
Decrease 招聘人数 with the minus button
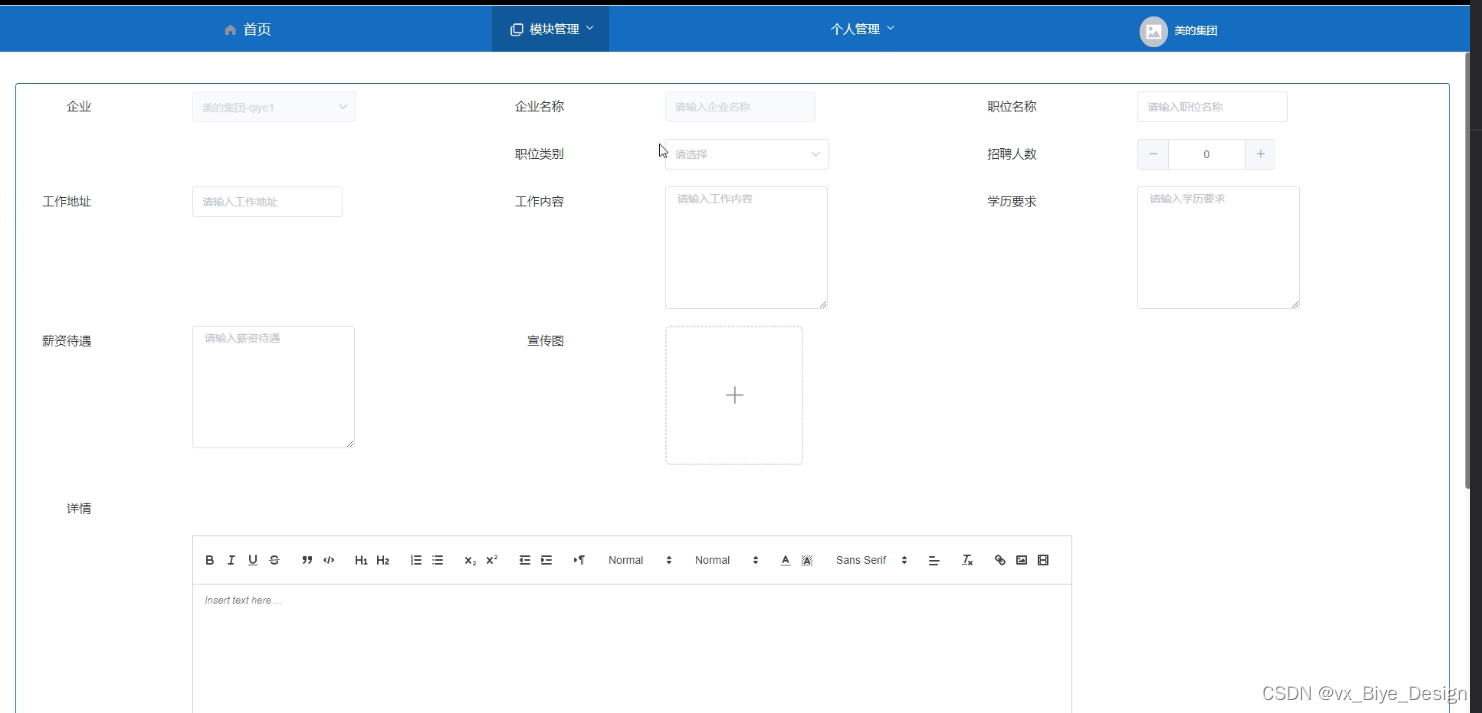pos(1153,154)
